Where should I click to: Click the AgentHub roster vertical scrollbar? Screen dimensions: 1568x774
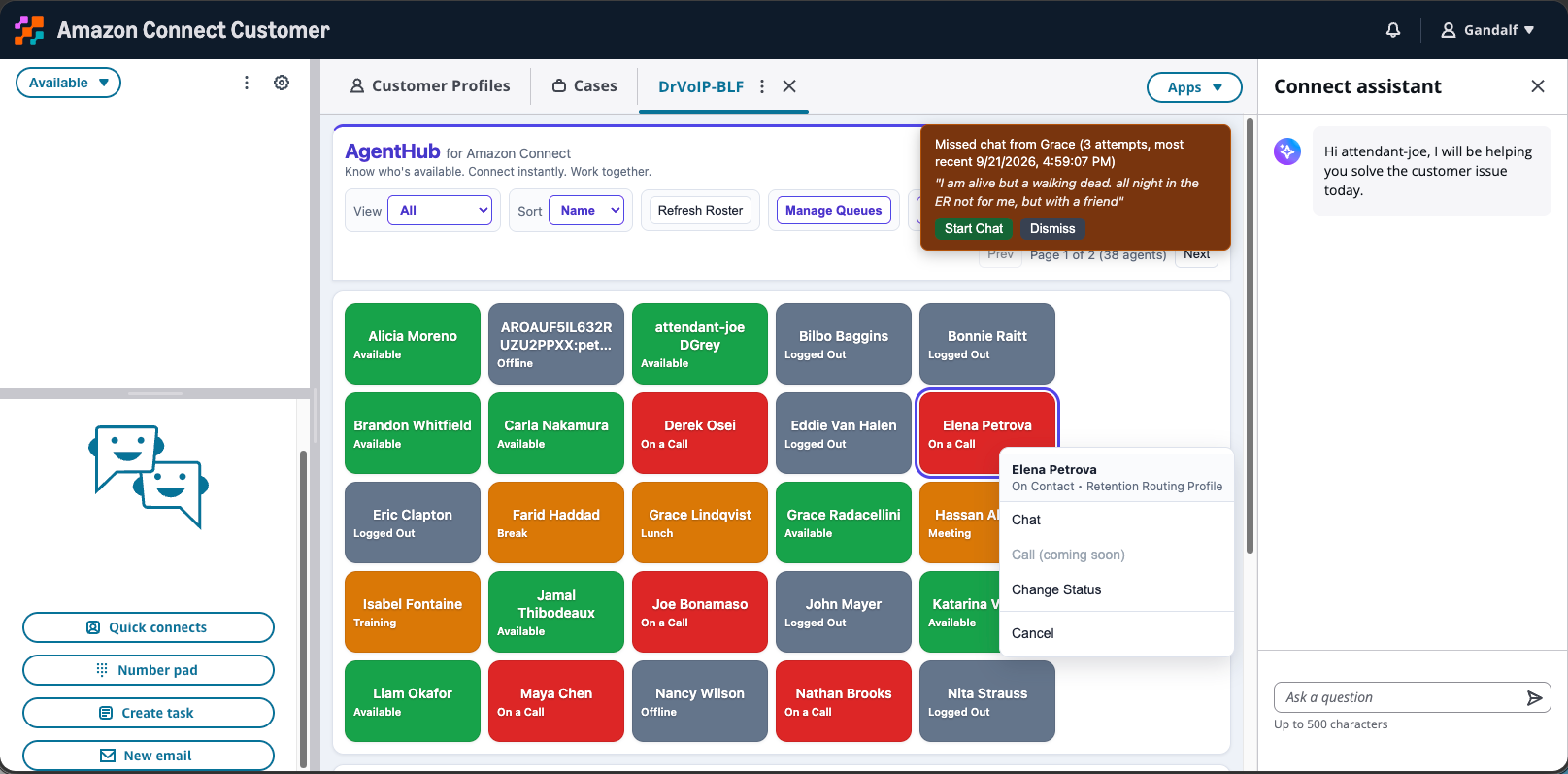pyautogui.click(x=1250, y=335)
